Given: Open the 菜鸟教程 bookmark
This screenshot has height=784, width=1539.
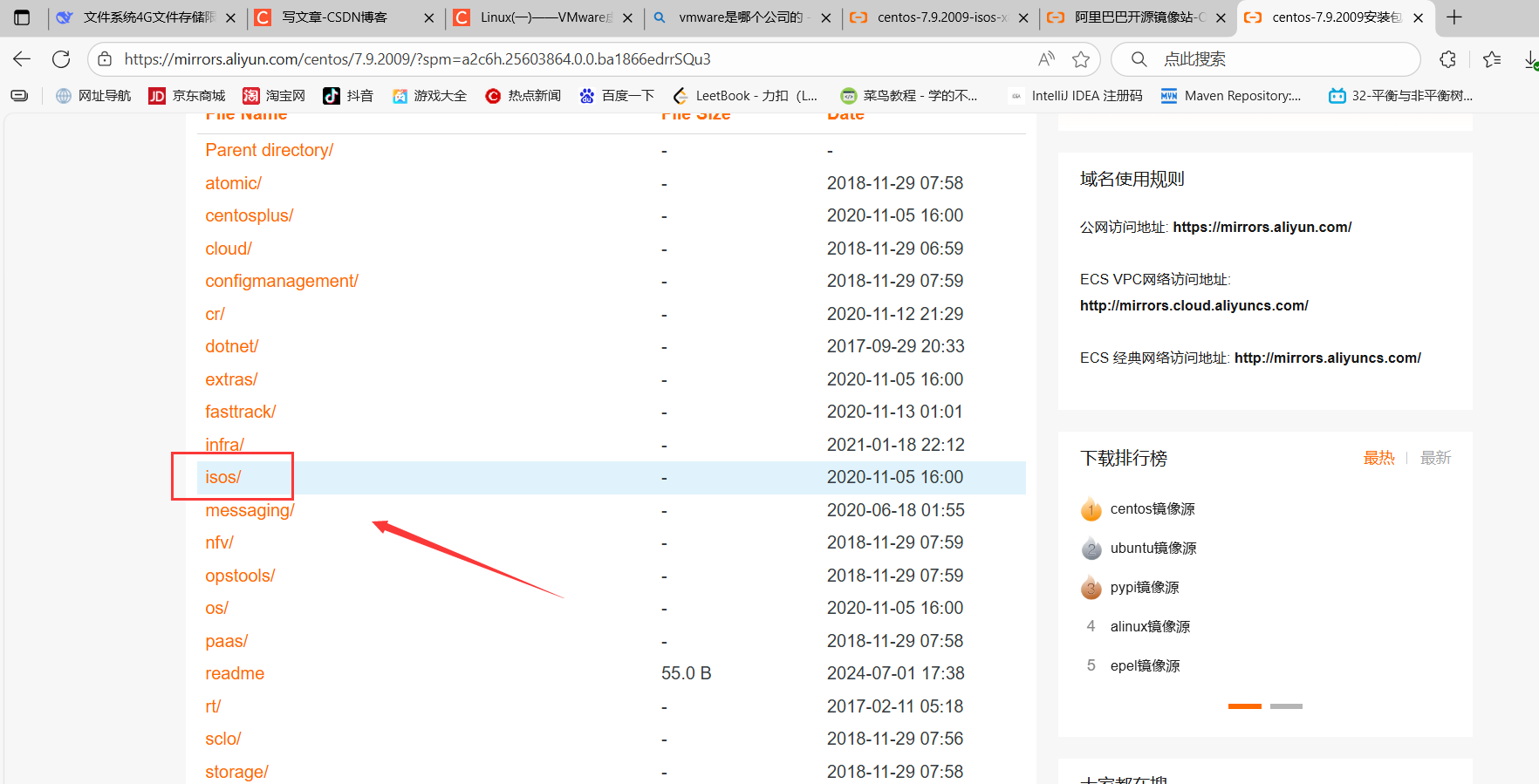Looking at the screenshot, I should click(x=909, y=96).
